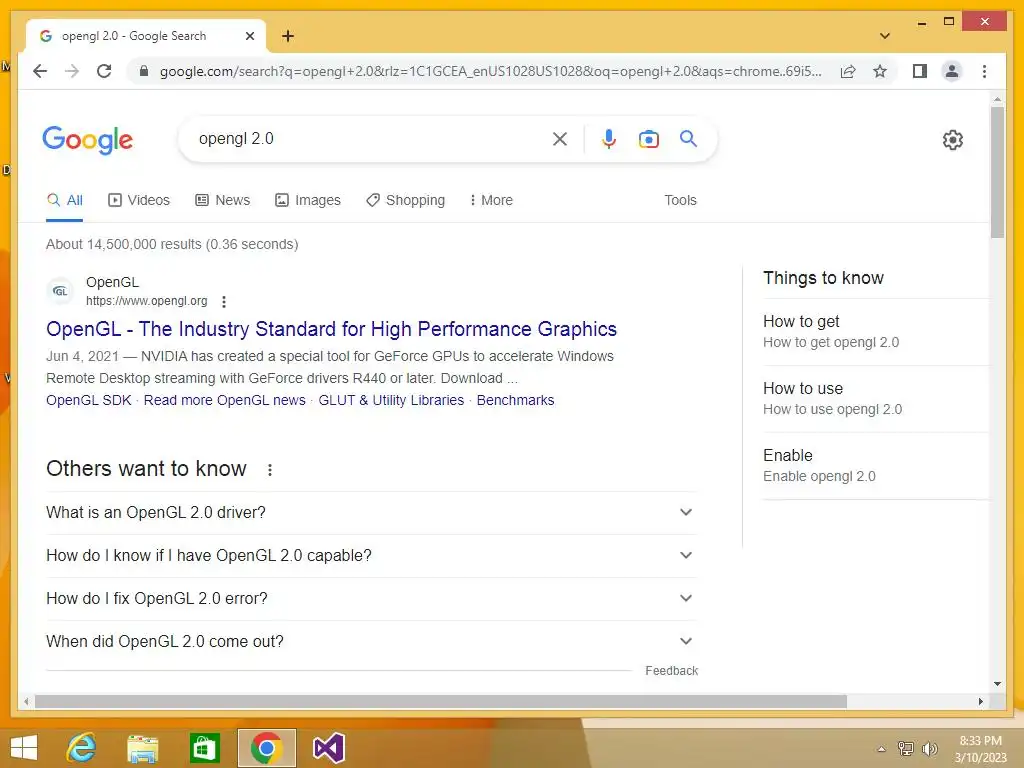Search by image with camera icon
The height and width of the screenshot is (768, 1024).
click(648, 138)
